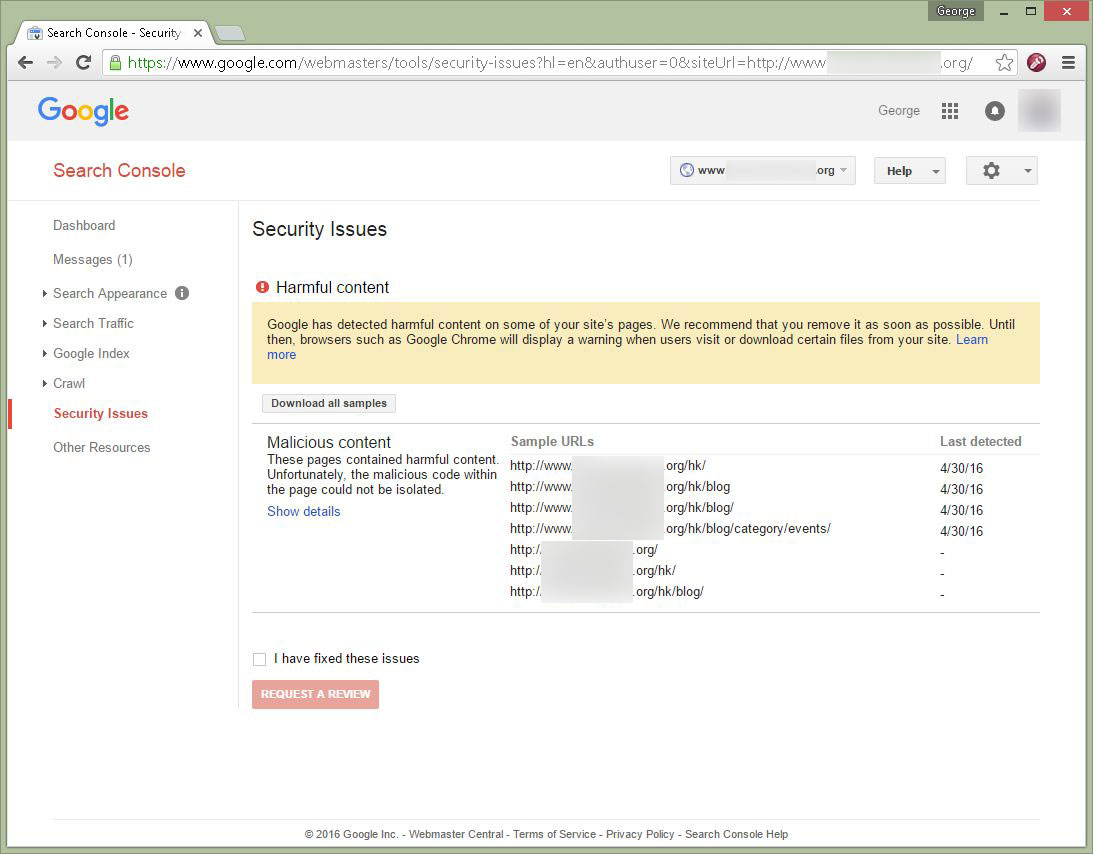
Task: Open Search Console Help footer link
Action: [737, 834]
